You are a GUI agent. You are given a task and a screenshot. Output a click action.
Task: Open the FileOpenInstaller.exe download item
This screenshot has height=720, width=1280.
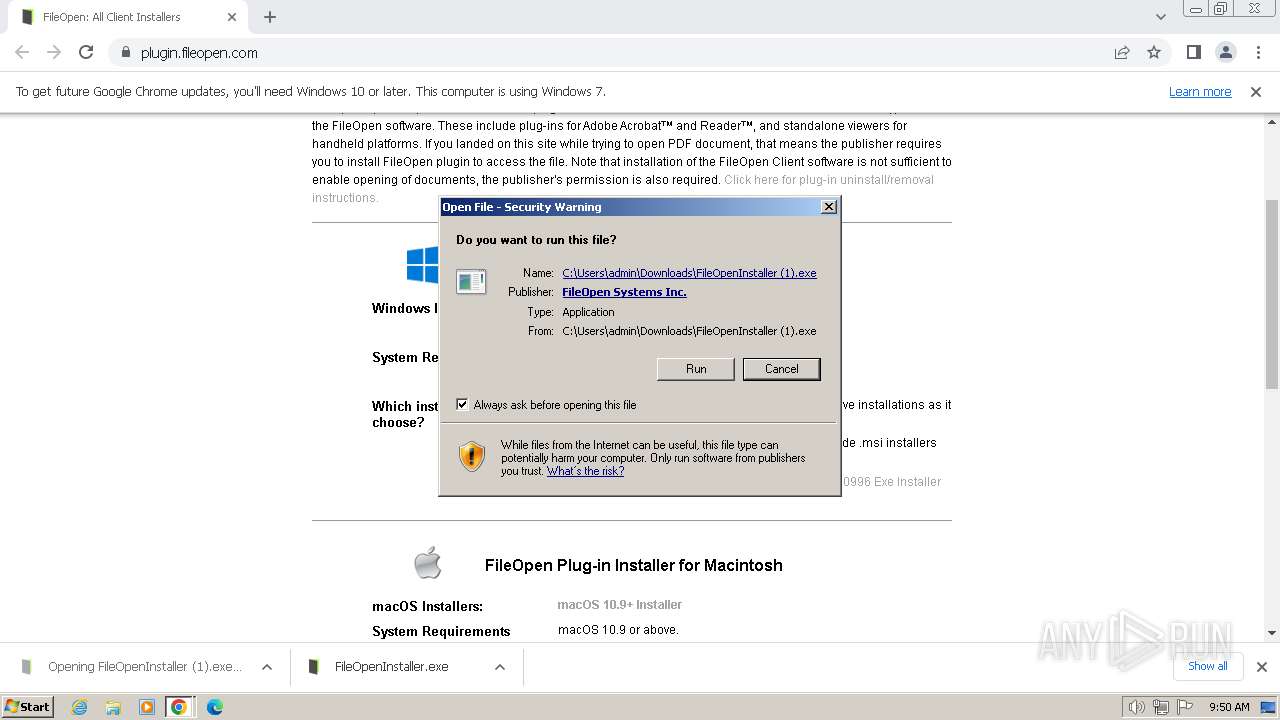391,667
